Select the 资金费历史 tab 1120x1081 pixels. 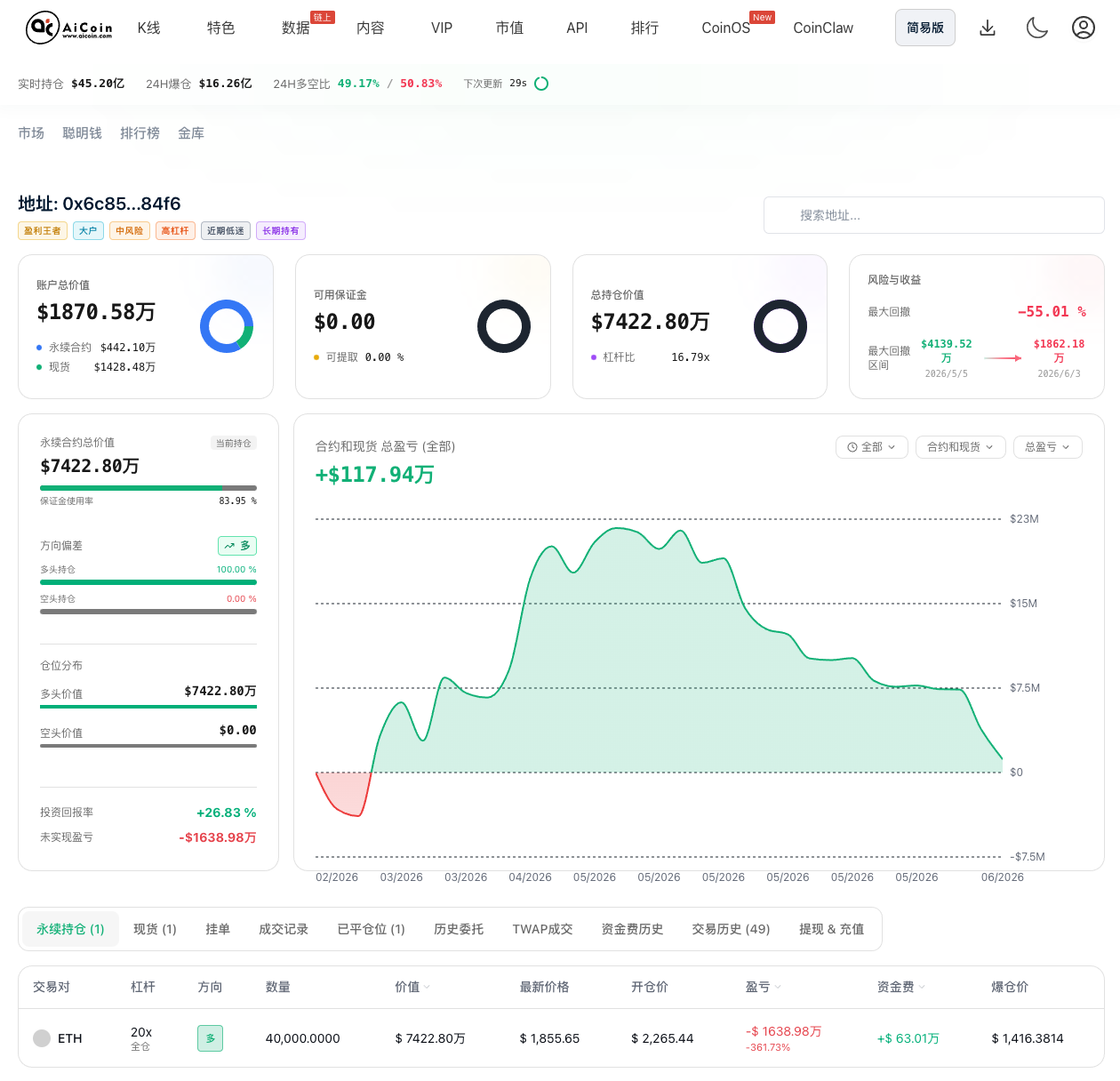pyautogui.click(x=632, y=929)
